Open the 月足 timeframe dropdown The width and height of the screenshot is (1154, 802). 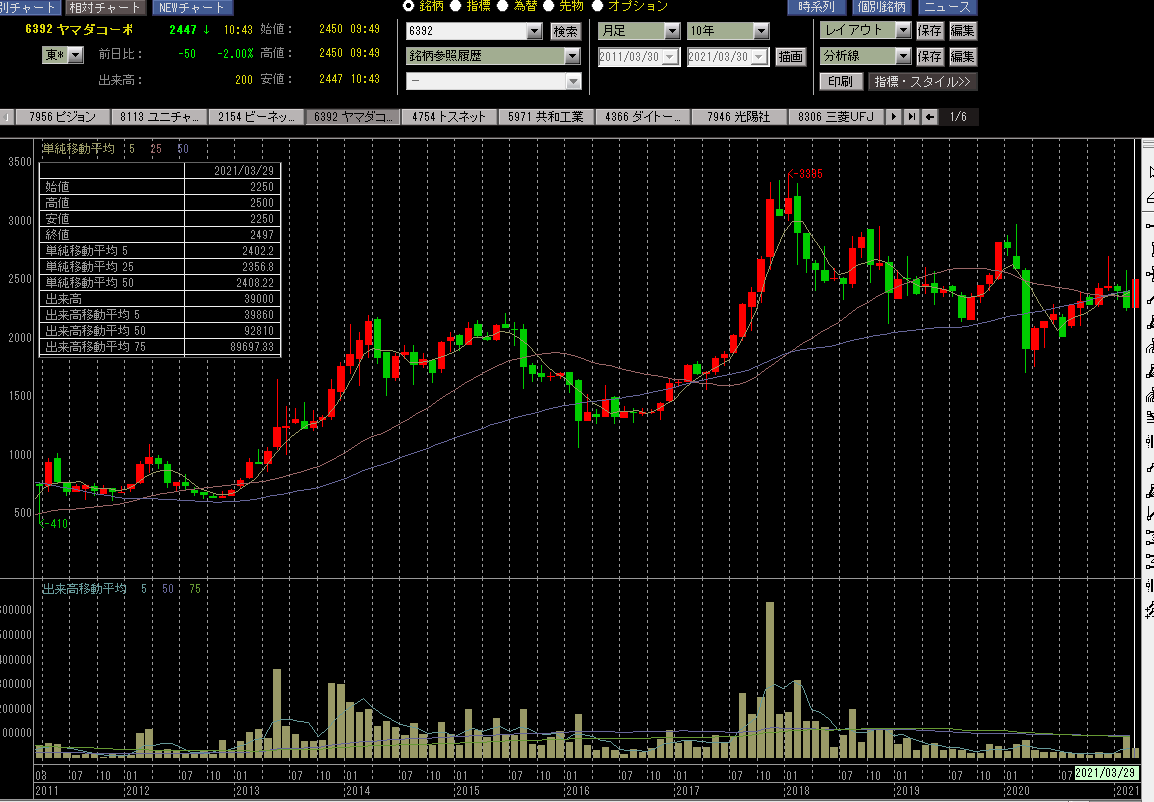point(671,31)
